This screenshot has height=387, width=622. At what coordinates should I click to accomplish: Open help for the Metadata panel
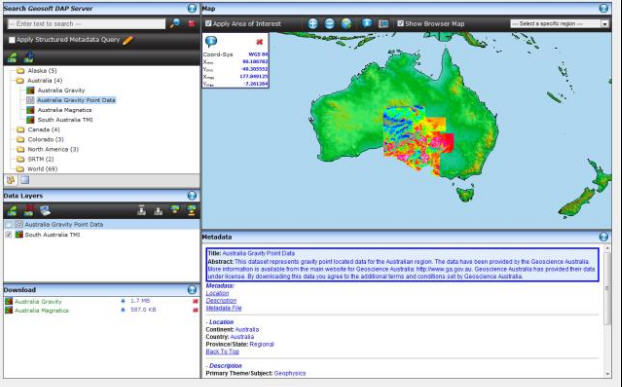coord(603,237)
